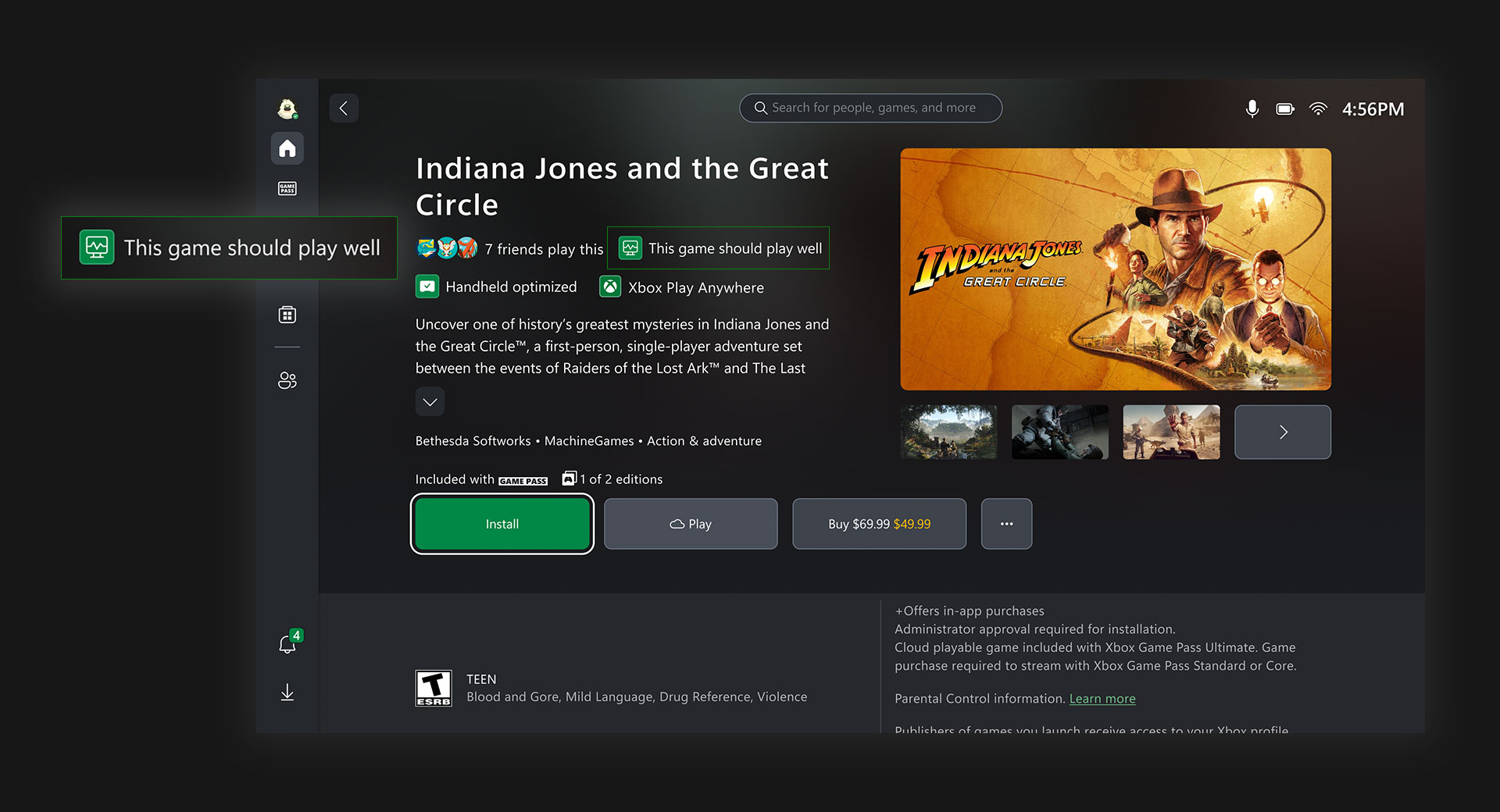Open the Learn more parental control link
The image size is (1500, 812).
pyautogui.click(x=1102, y=698)
